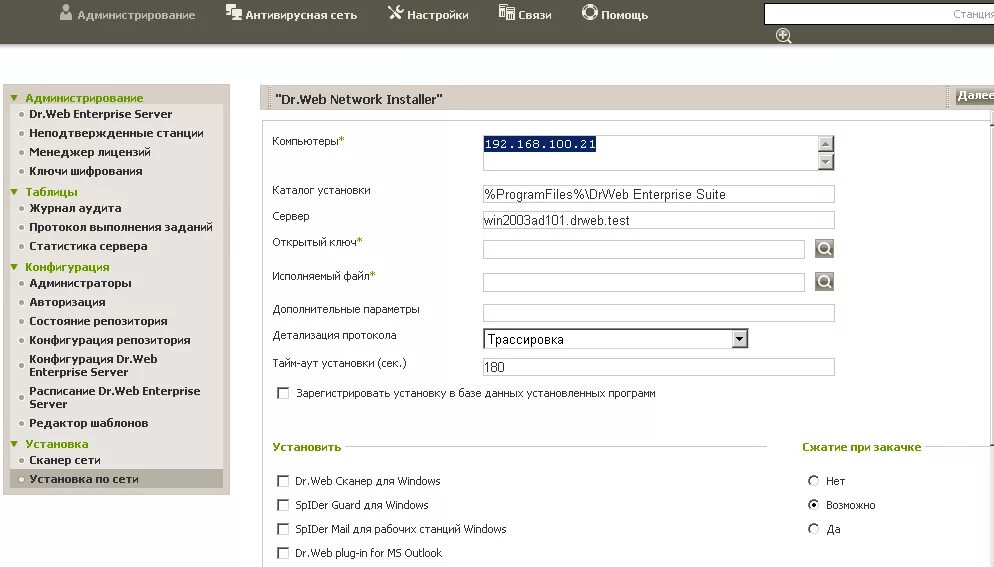
Task: Click the Тайм-аут установки field
Action: tap(659, 367)
